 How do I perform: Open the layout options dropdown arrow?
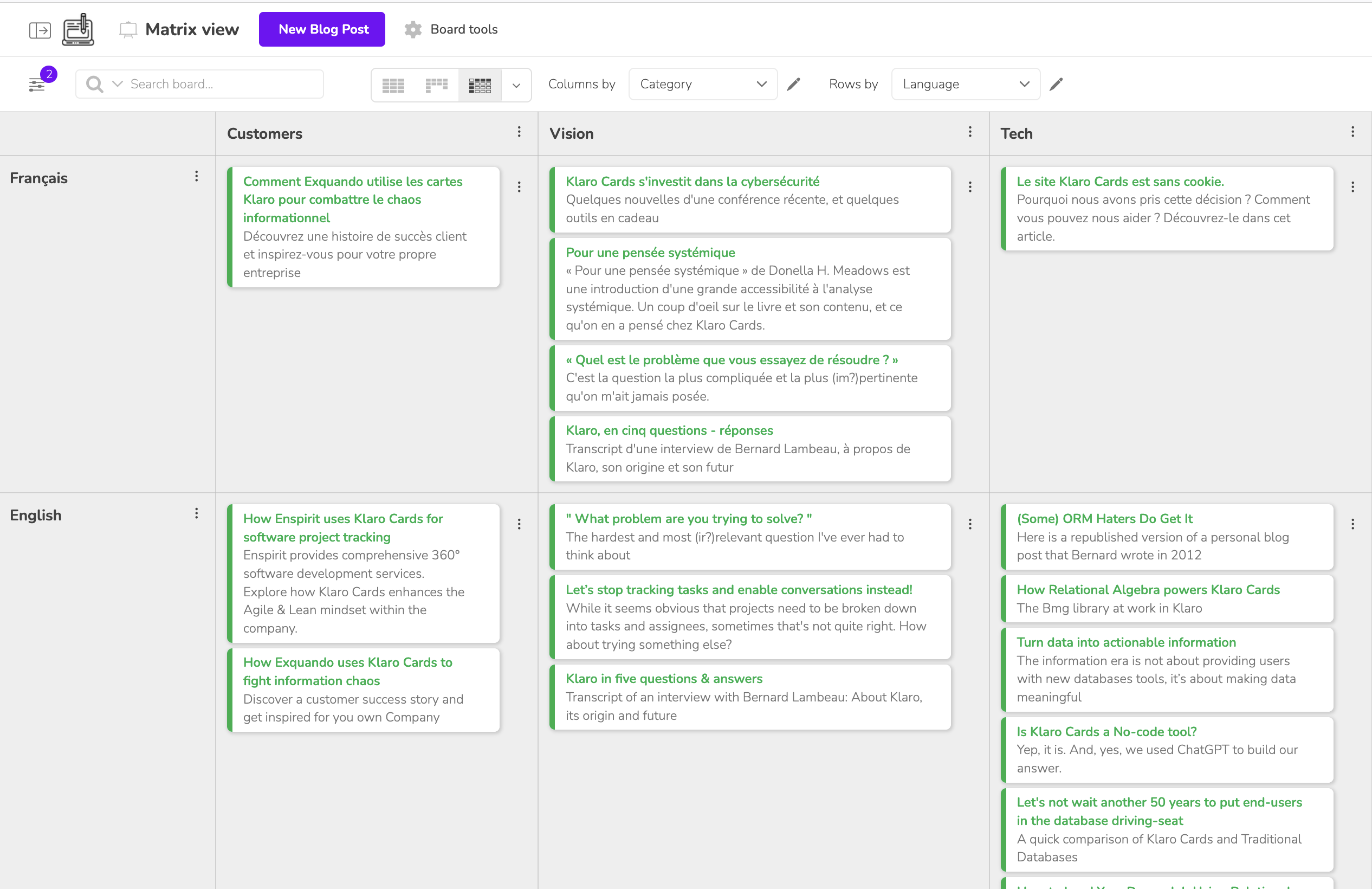click(516, 85)
